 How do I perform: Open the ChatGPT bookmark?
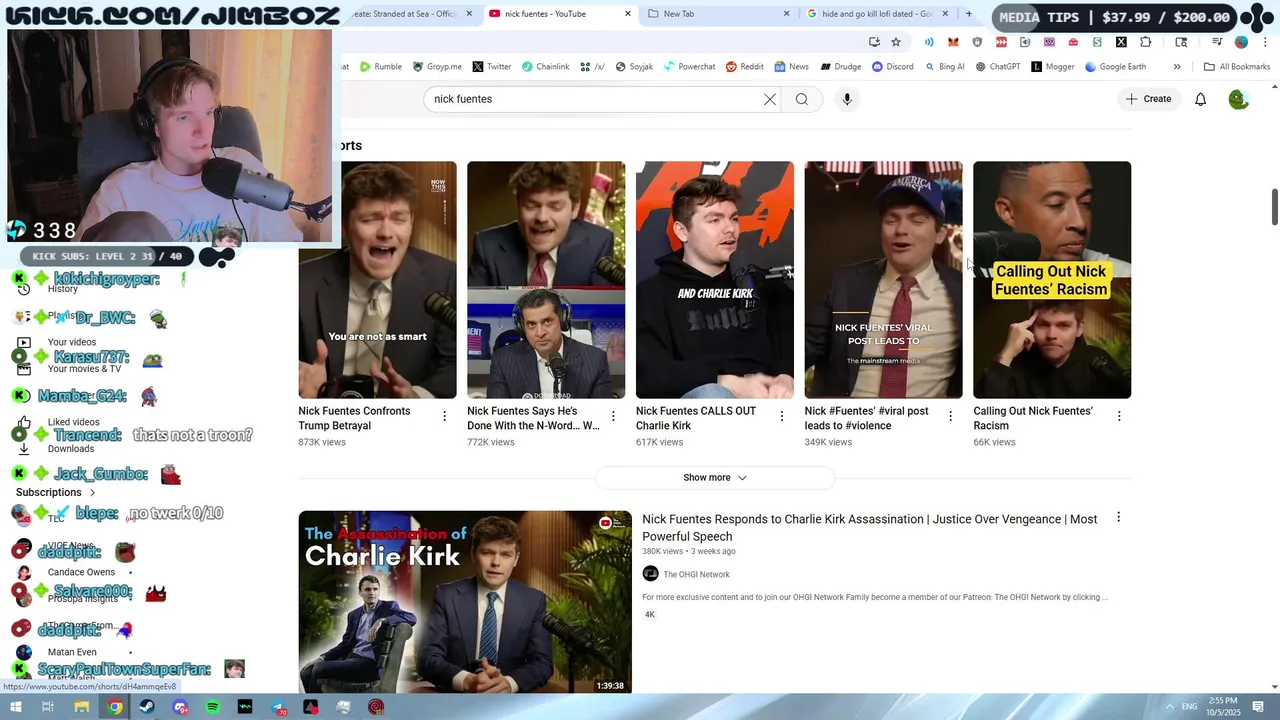click(x=998, y=67)
